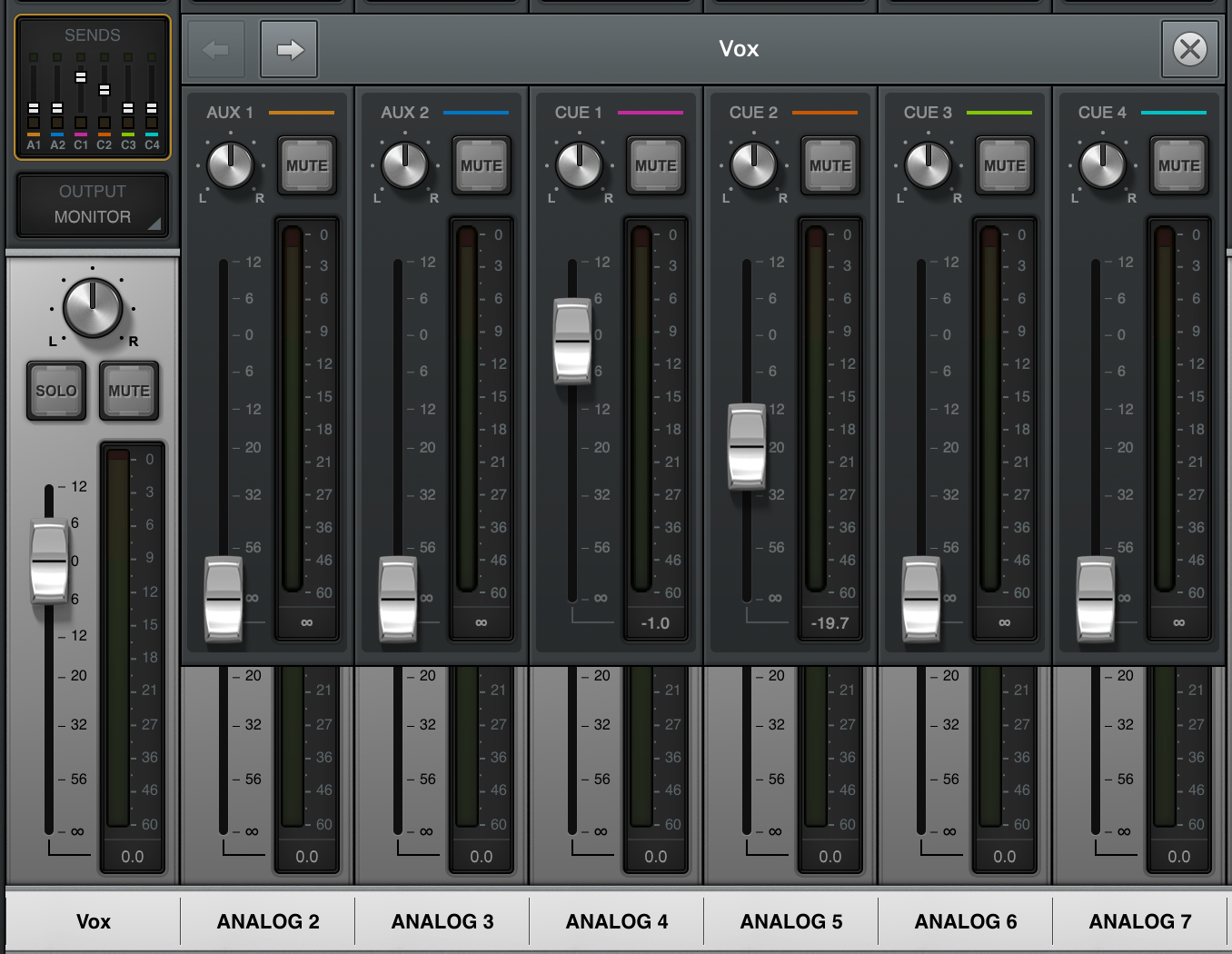The width and height of the screenshot is (1232, 954).
Task: Click the ANALOG 5 fader value 0.0
Action: coord(830,856)
